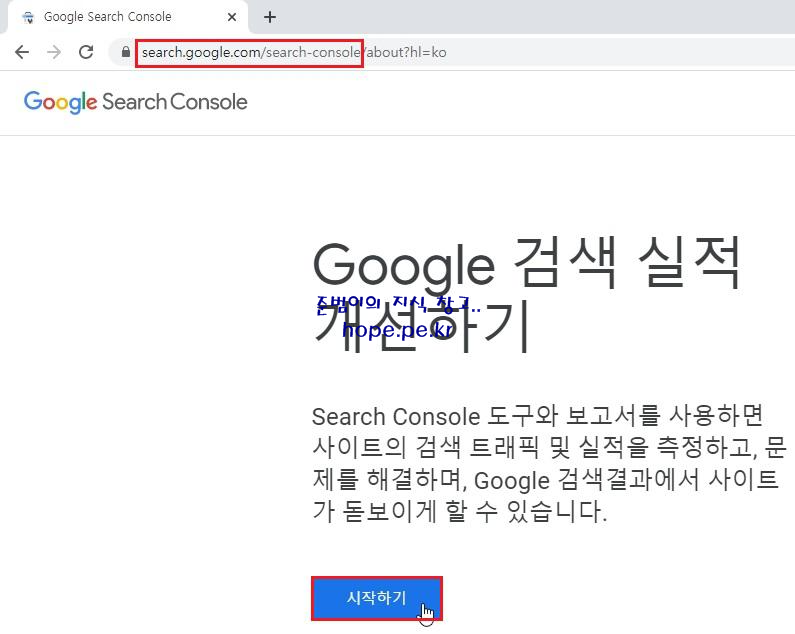Screen dimensions: 795x634
Task: Close the Google Search Console tab
Action: click(x=232, y=17)
